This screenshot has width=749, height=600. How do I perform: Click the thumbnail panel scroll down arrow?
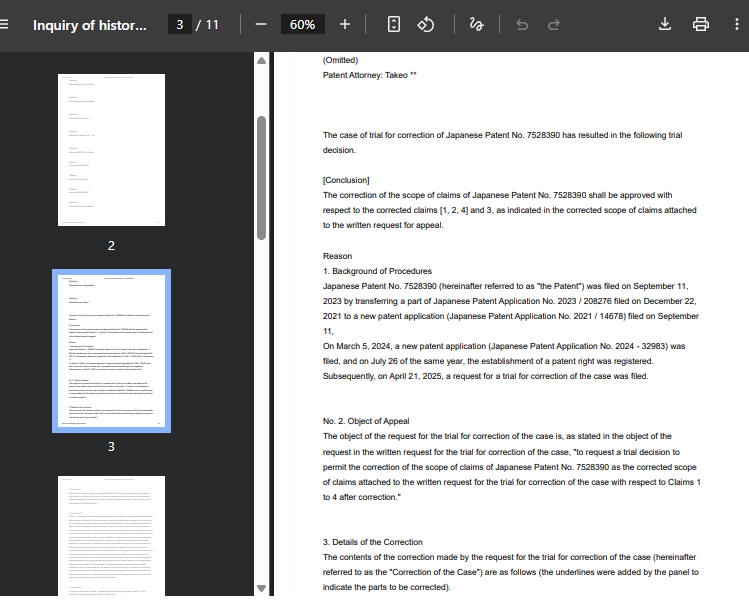[261, 588]
